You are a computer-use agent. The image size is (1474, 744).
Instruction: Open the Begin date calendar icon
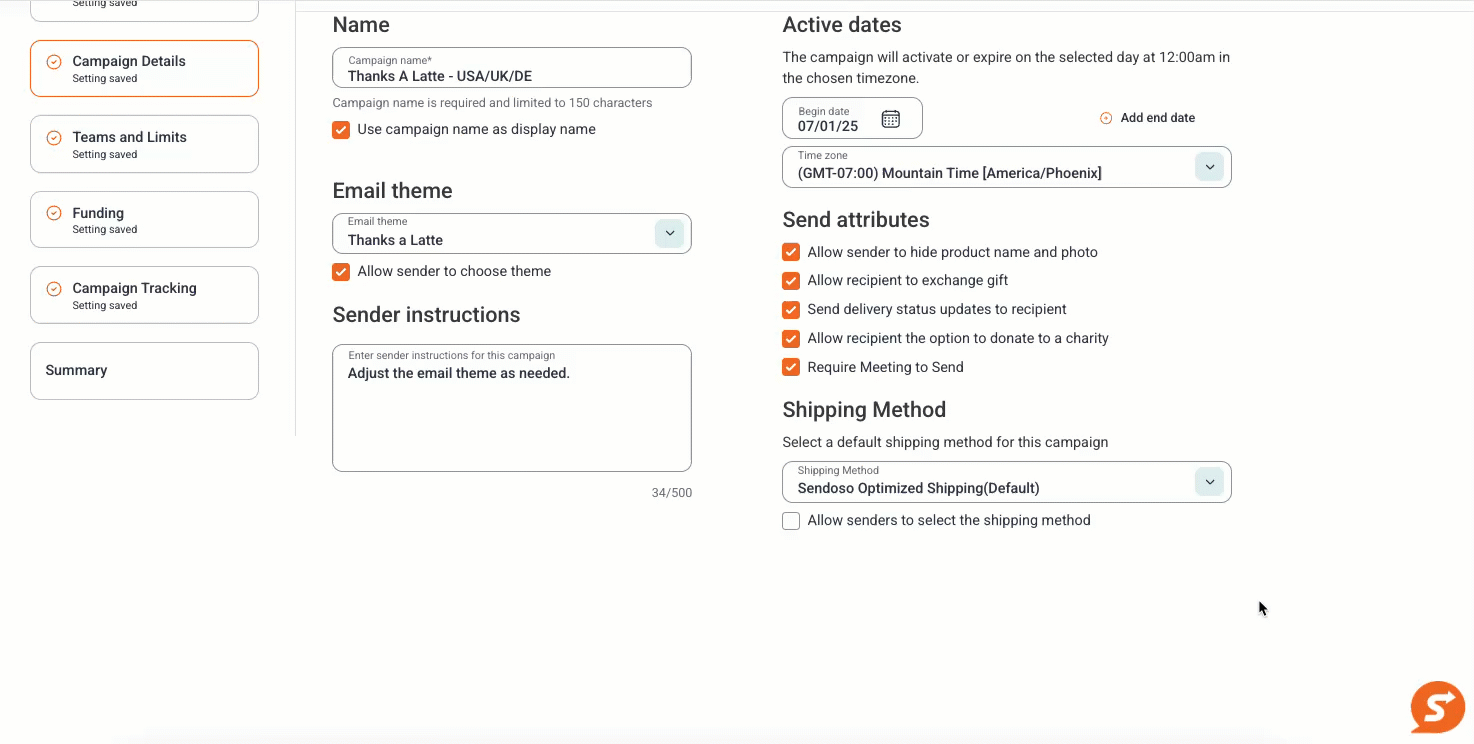click(891, 119)
